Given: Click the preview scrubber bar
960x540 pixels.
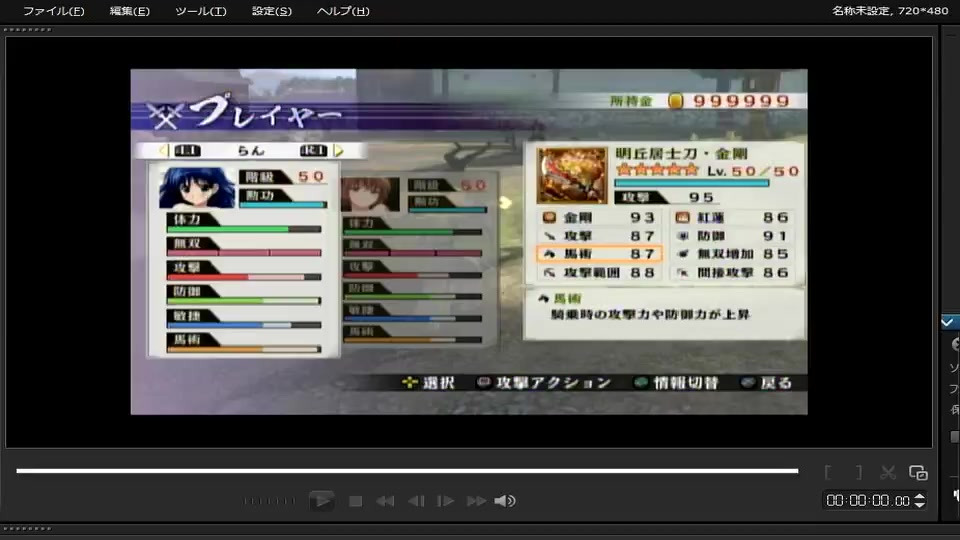Looking at the screenshot, I should 407,471.
